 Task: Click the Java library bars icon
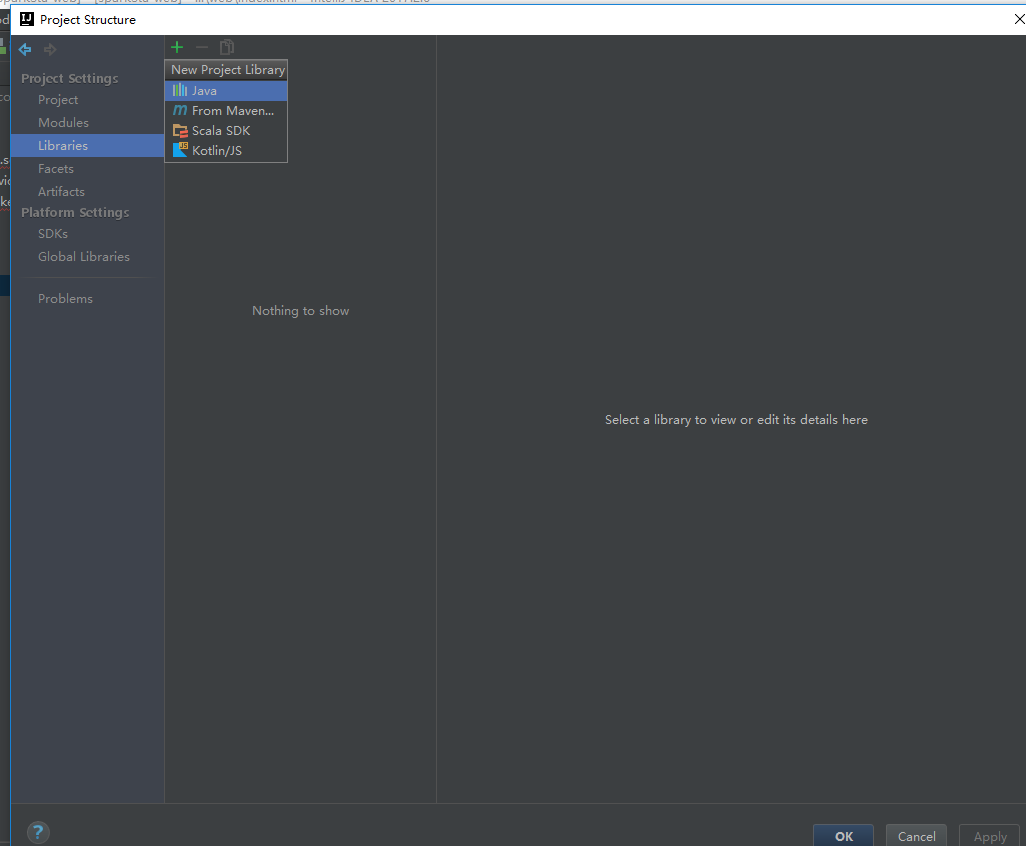pos(179,90)
